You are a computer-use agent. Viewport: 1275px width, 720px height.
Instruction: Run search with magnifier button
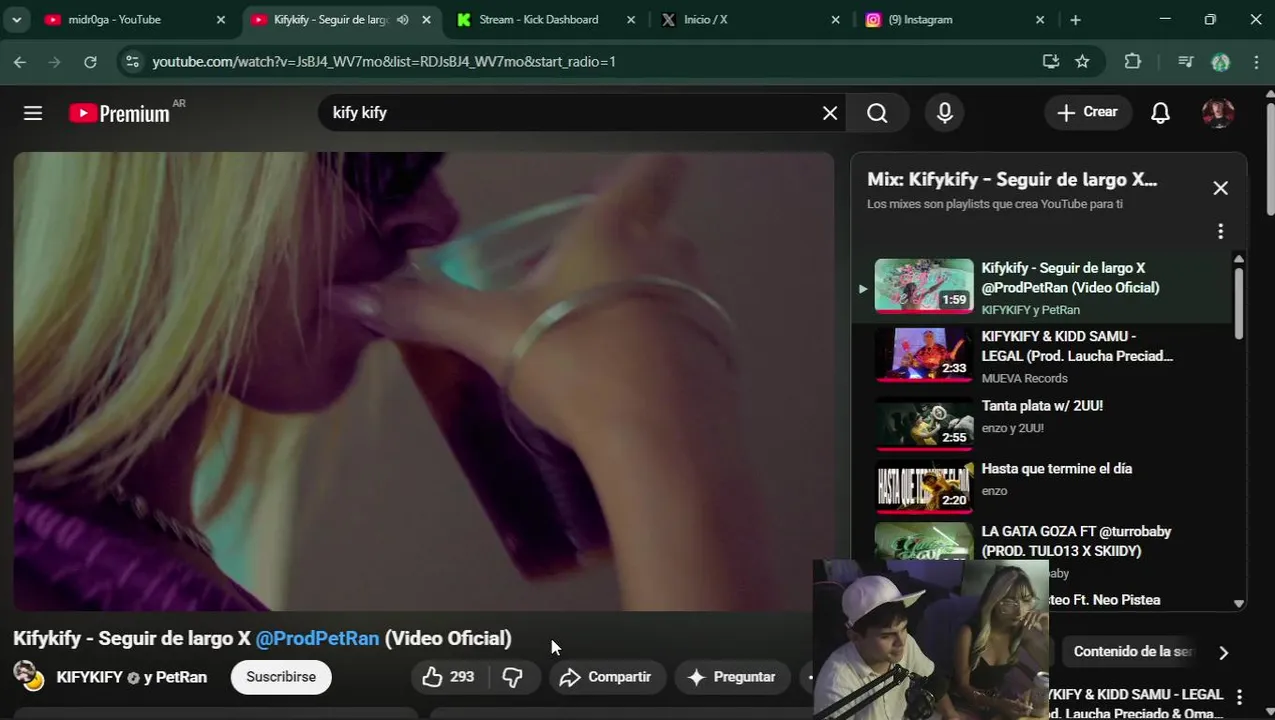(x=877, y=113)
